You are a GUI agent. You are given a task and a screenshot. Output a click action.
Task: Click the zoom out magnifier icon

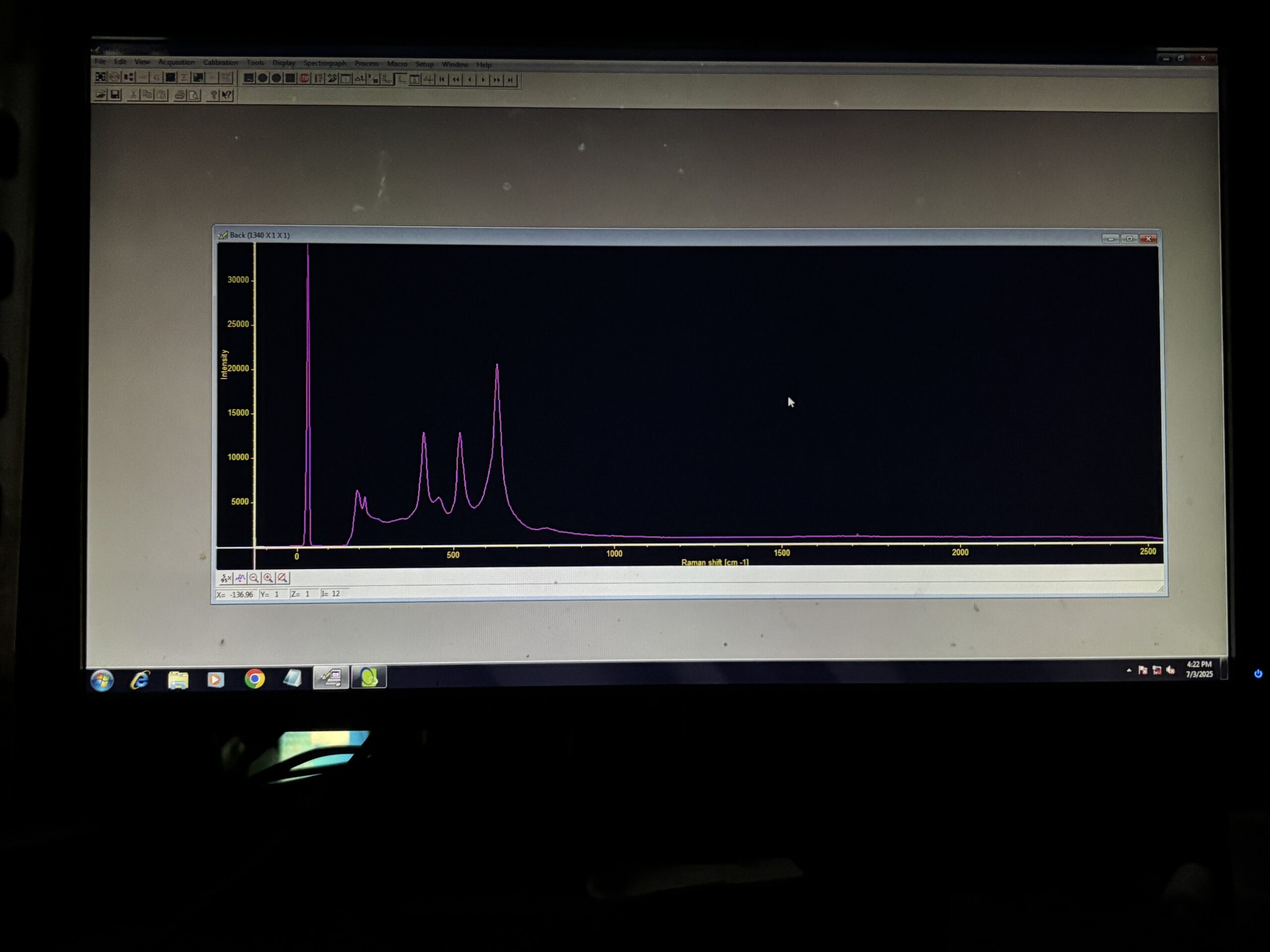(x=254, y=579)
